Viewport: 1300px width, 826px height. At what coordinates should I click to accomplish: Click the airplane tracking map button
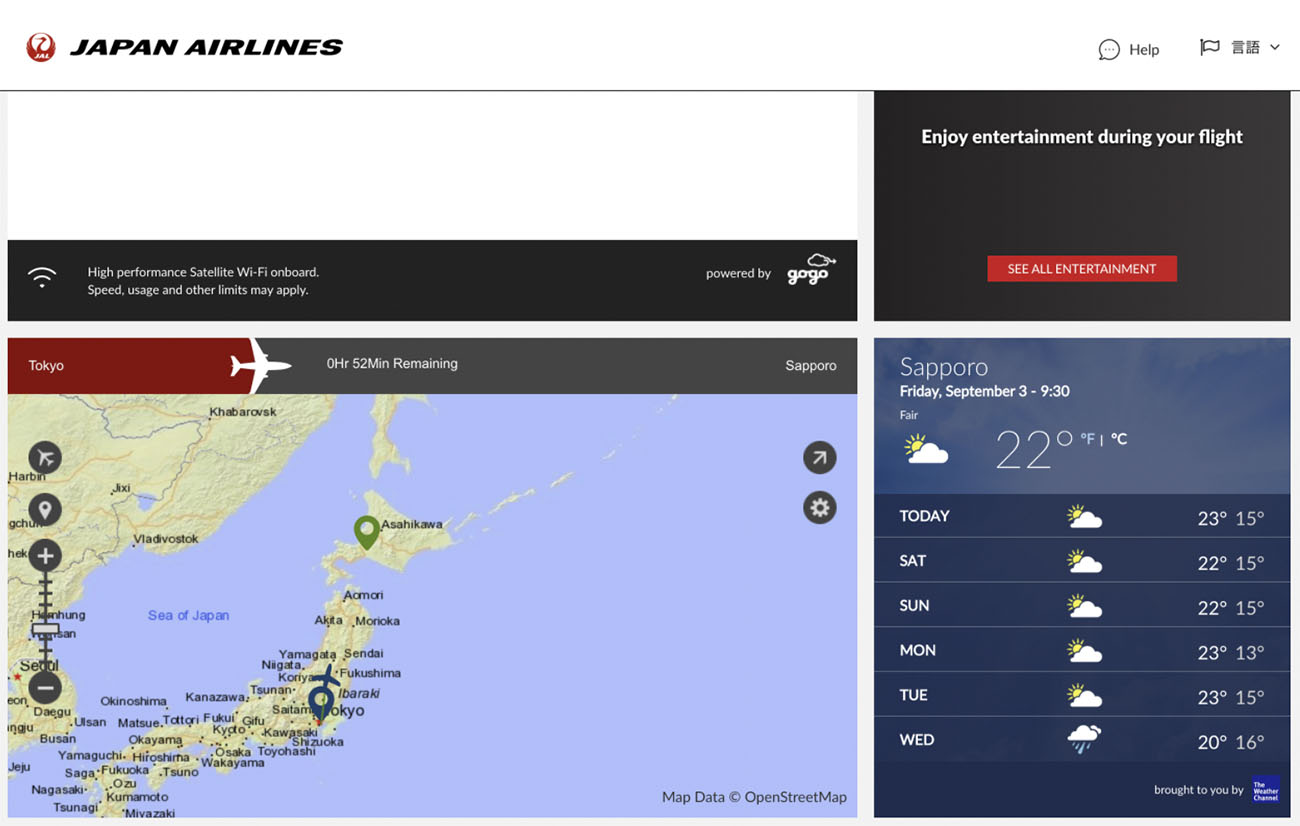tap(45, 457)
